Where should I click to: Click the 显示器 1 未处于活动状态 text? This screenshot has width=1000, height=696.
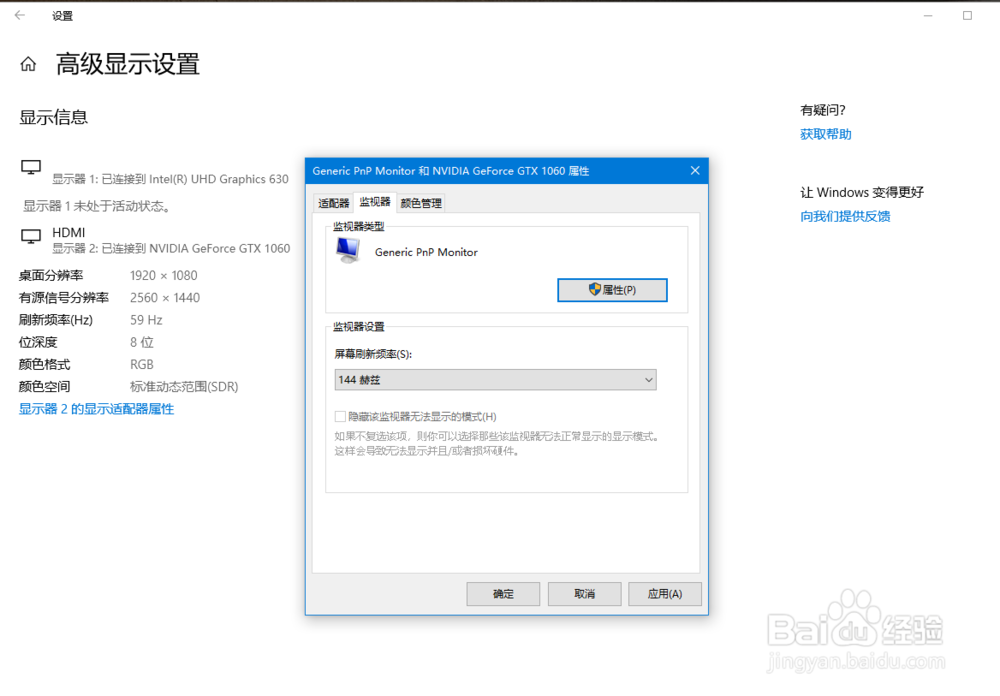(97, 206)
